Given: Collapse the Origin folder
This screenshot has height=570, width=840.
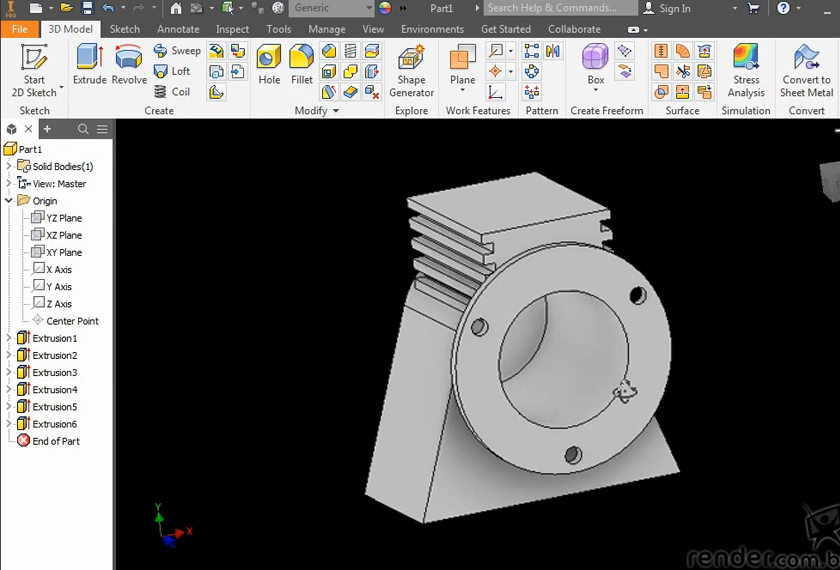Looking at the screenshot, I should (9, 201).
